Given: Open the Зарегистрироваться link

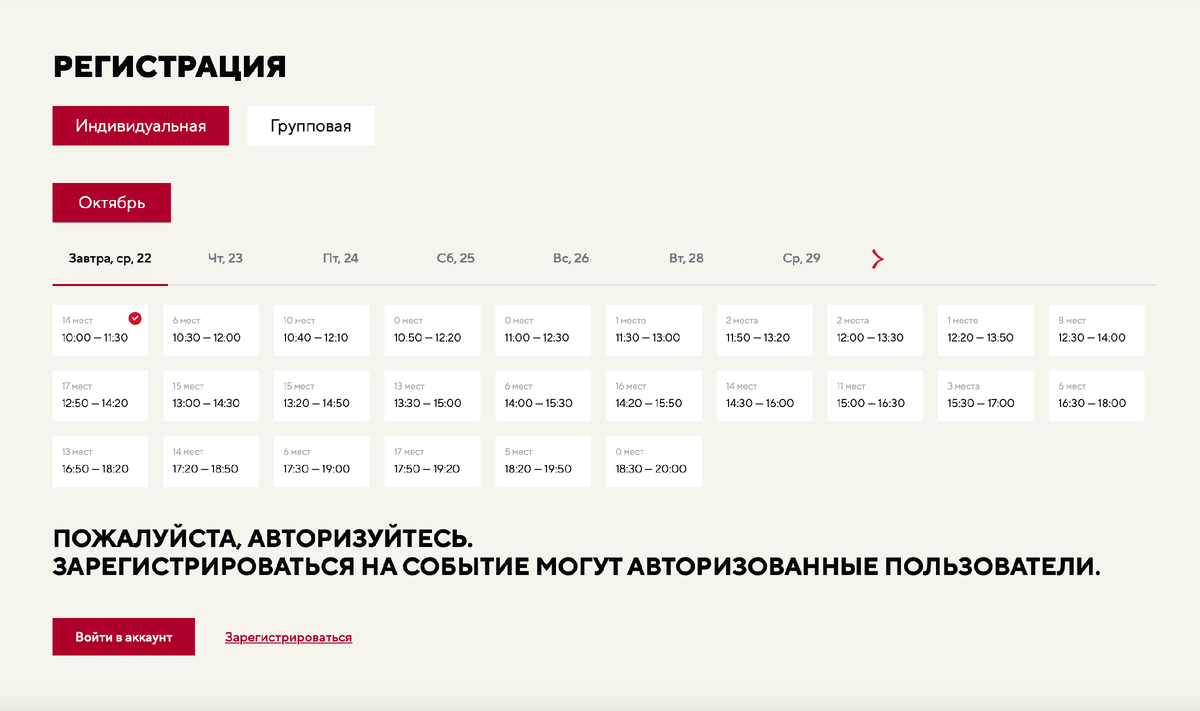Looking at the screenshot, I should 288,636.
